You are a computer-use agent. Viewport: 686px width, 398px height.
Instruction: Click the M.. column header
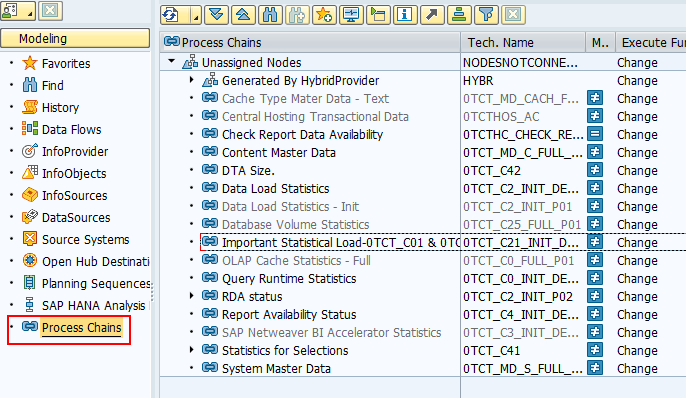point(600,42)
